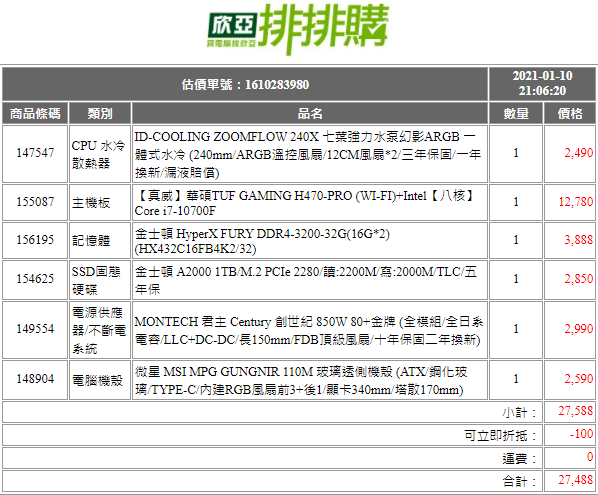Click the 電源供應器/不斷電系統 category cell
The image size is (598, 495).
(100, 330)
